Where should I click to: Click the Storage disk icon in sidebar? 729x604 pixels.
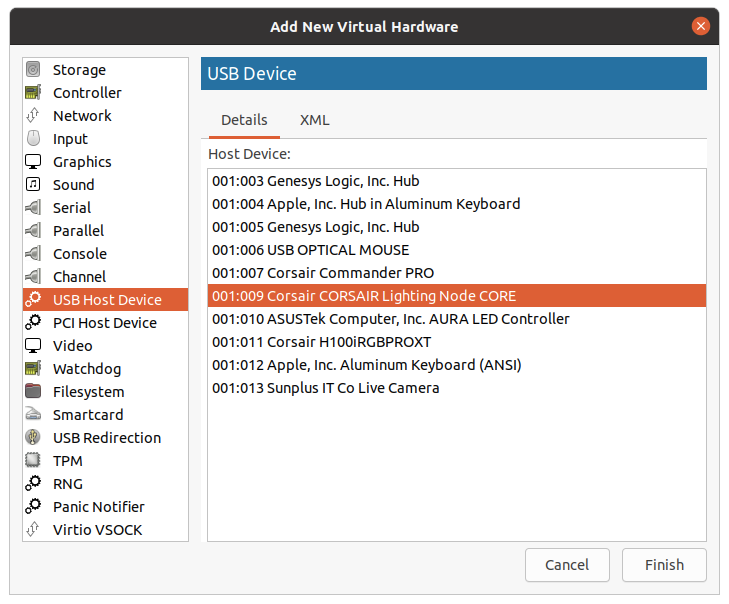34,70
